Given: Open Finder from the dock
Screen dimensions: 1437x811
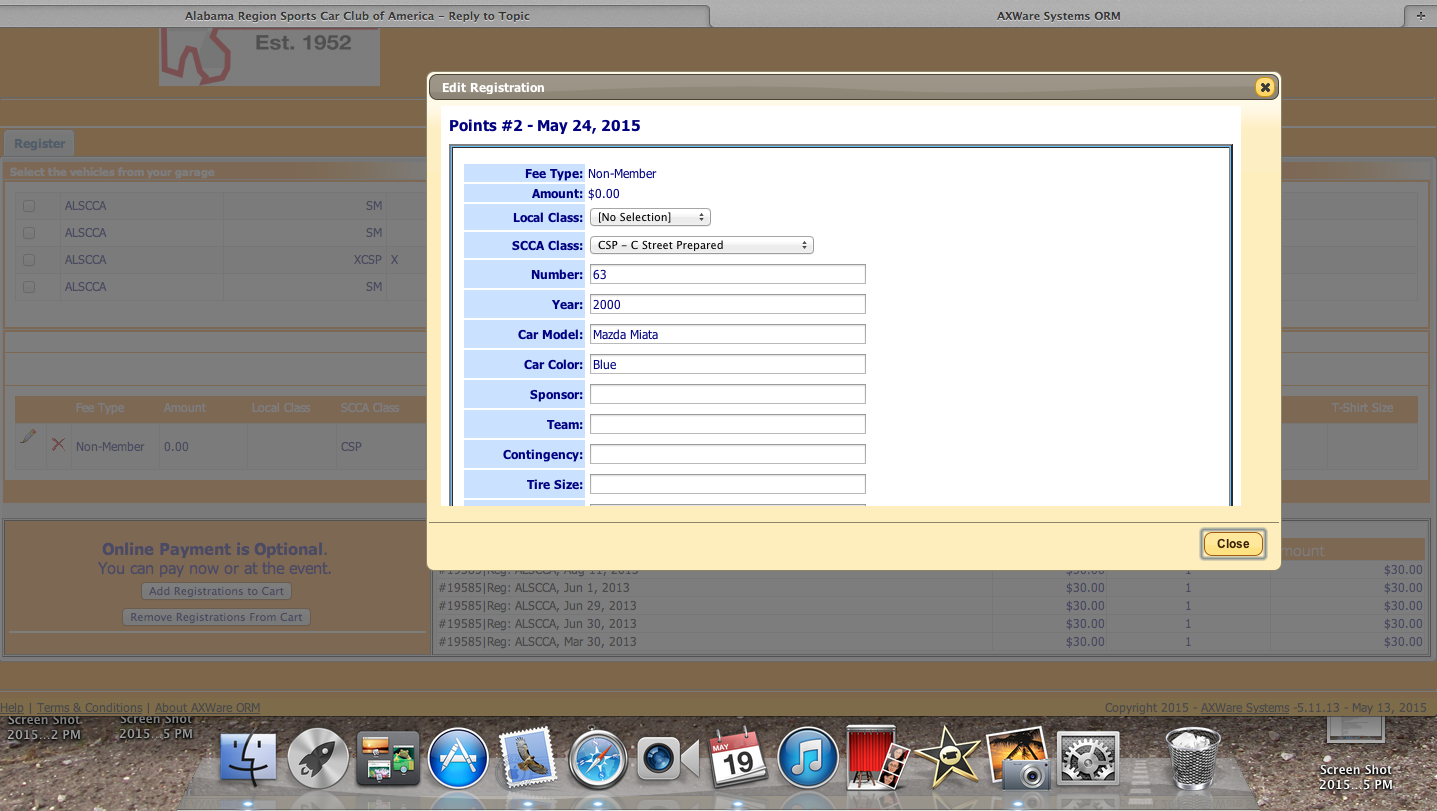Looking at the screenshot, I should (248, 759).
